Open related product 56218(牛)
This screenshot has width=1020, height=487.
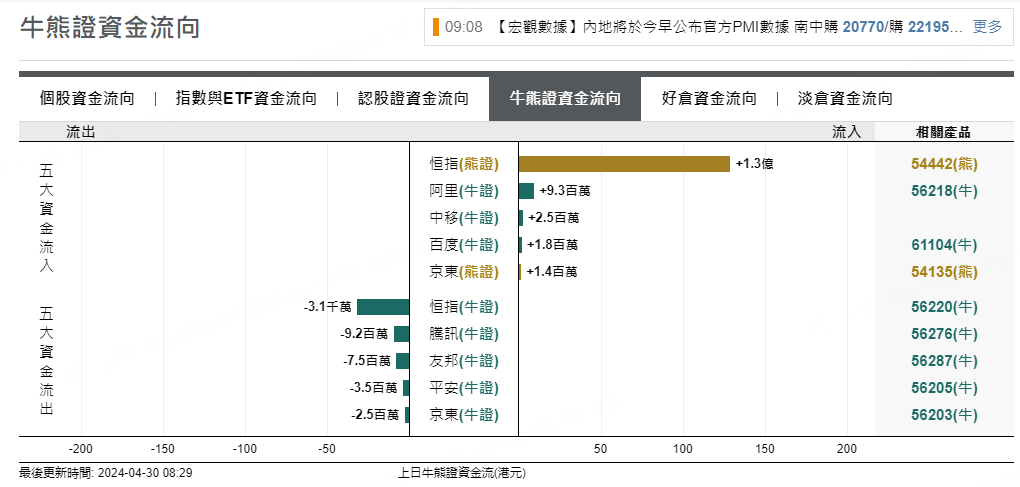[945, 191]
